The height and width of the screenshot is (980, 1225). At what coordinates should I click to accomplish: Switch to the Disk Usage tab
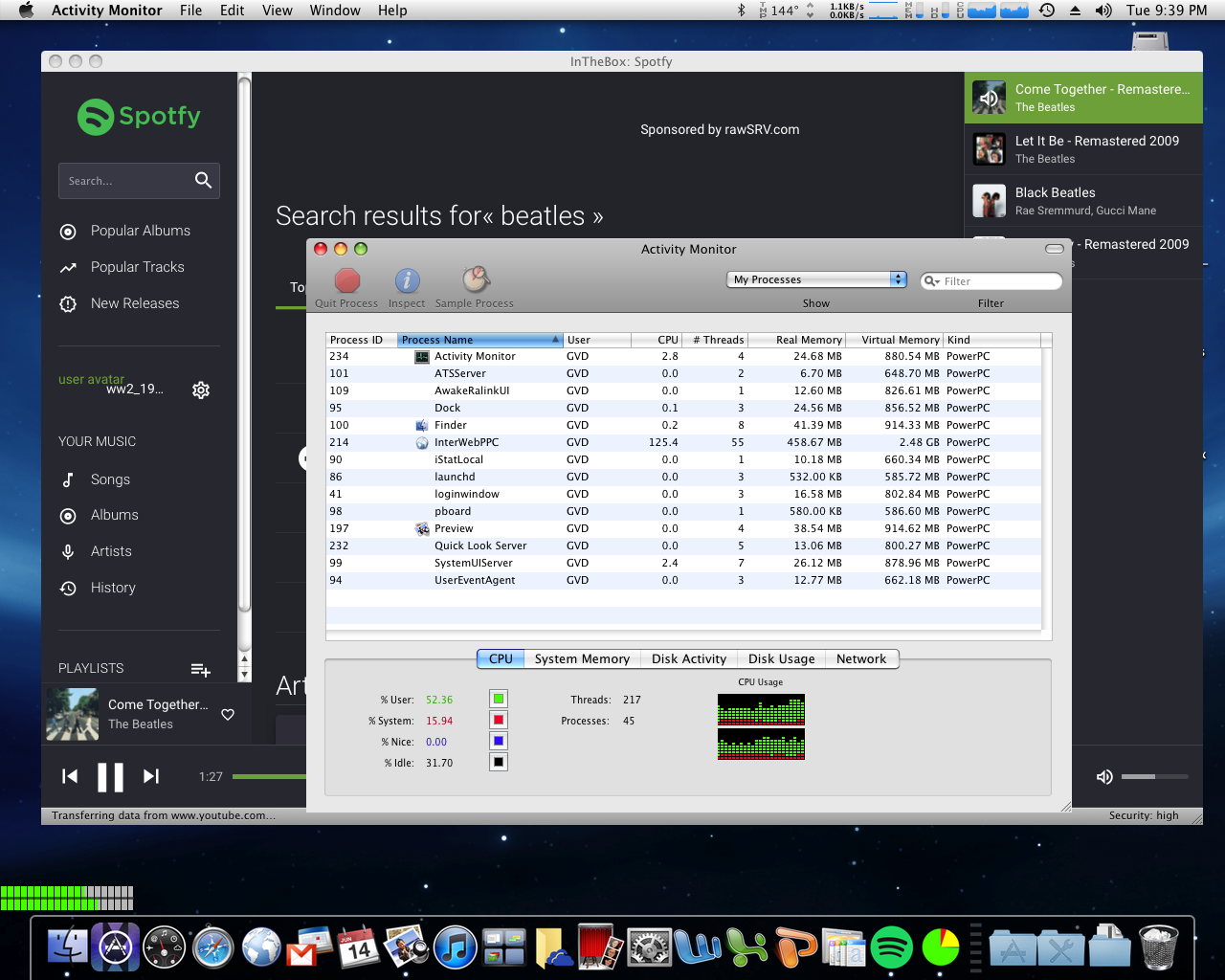click(x=782, y=658)
